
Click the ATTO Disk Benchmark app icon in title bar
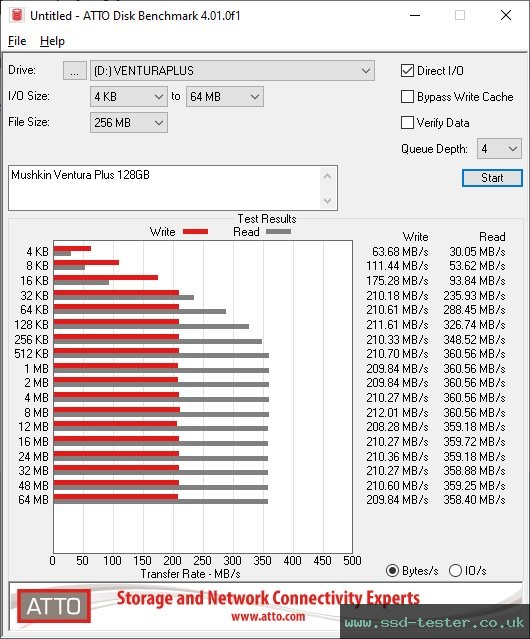coord(17,15)
